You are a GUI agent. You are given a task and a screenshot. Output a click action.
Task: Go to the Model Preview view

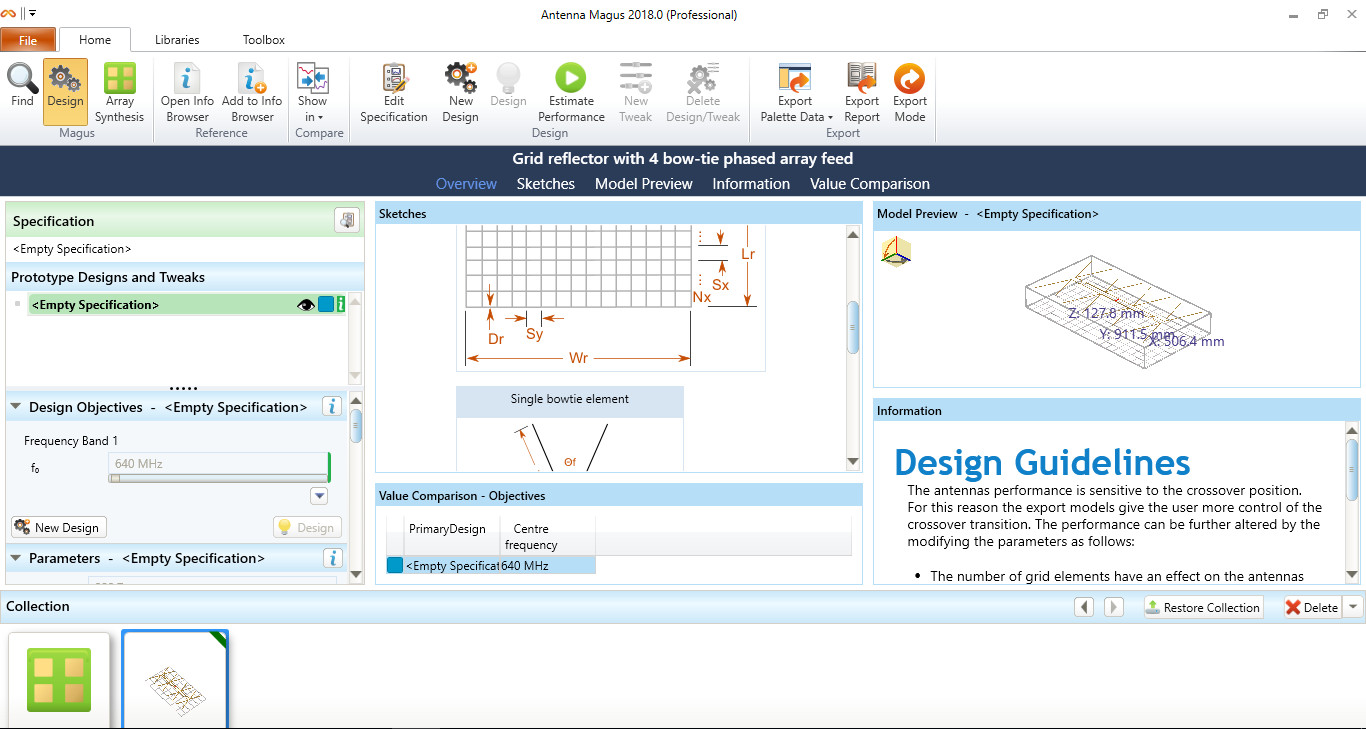point(644,184)
